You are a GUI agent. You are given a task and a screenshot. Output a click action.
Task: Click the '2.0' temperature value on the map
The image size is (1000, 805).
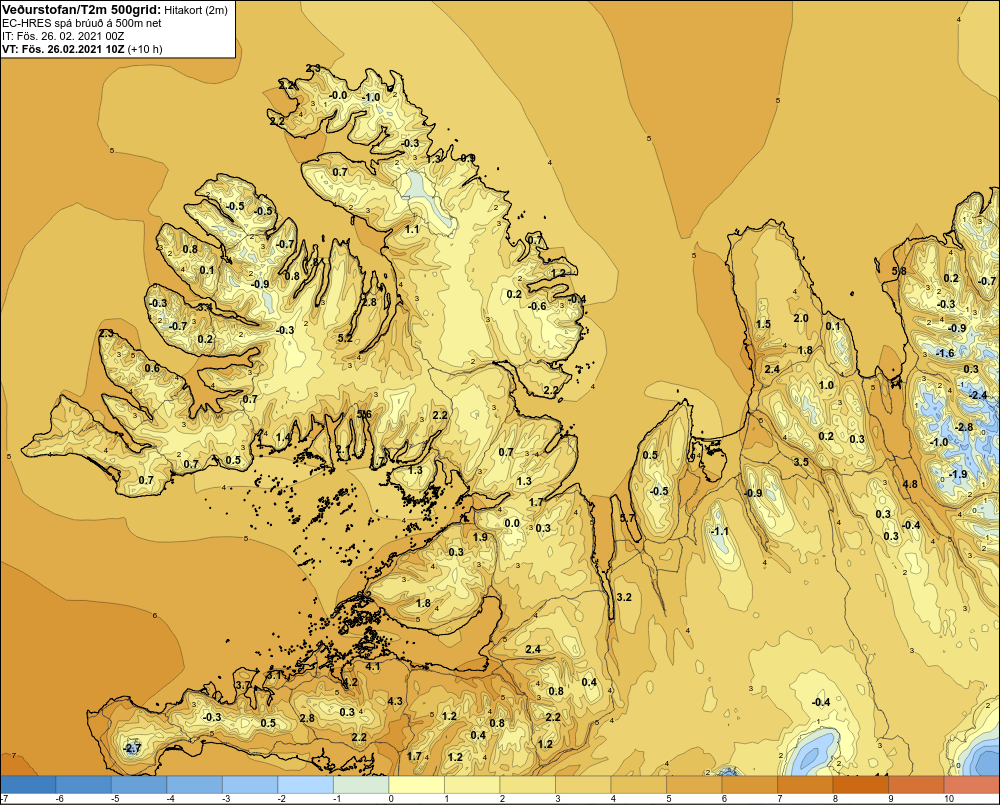point(801,318)
